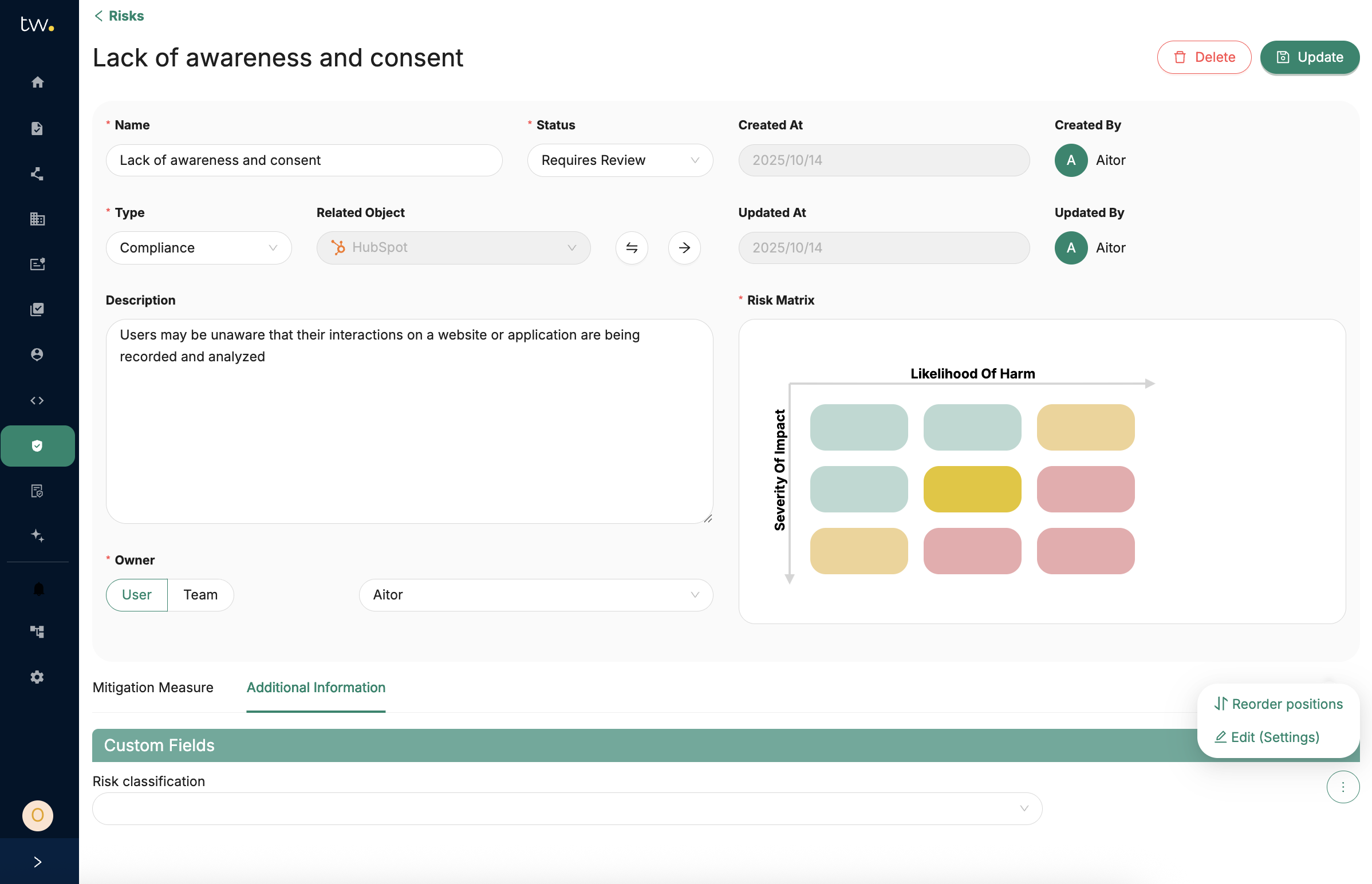
Task: Expand the sidebar with bottom chevron
Action: (x=38, y=862)
